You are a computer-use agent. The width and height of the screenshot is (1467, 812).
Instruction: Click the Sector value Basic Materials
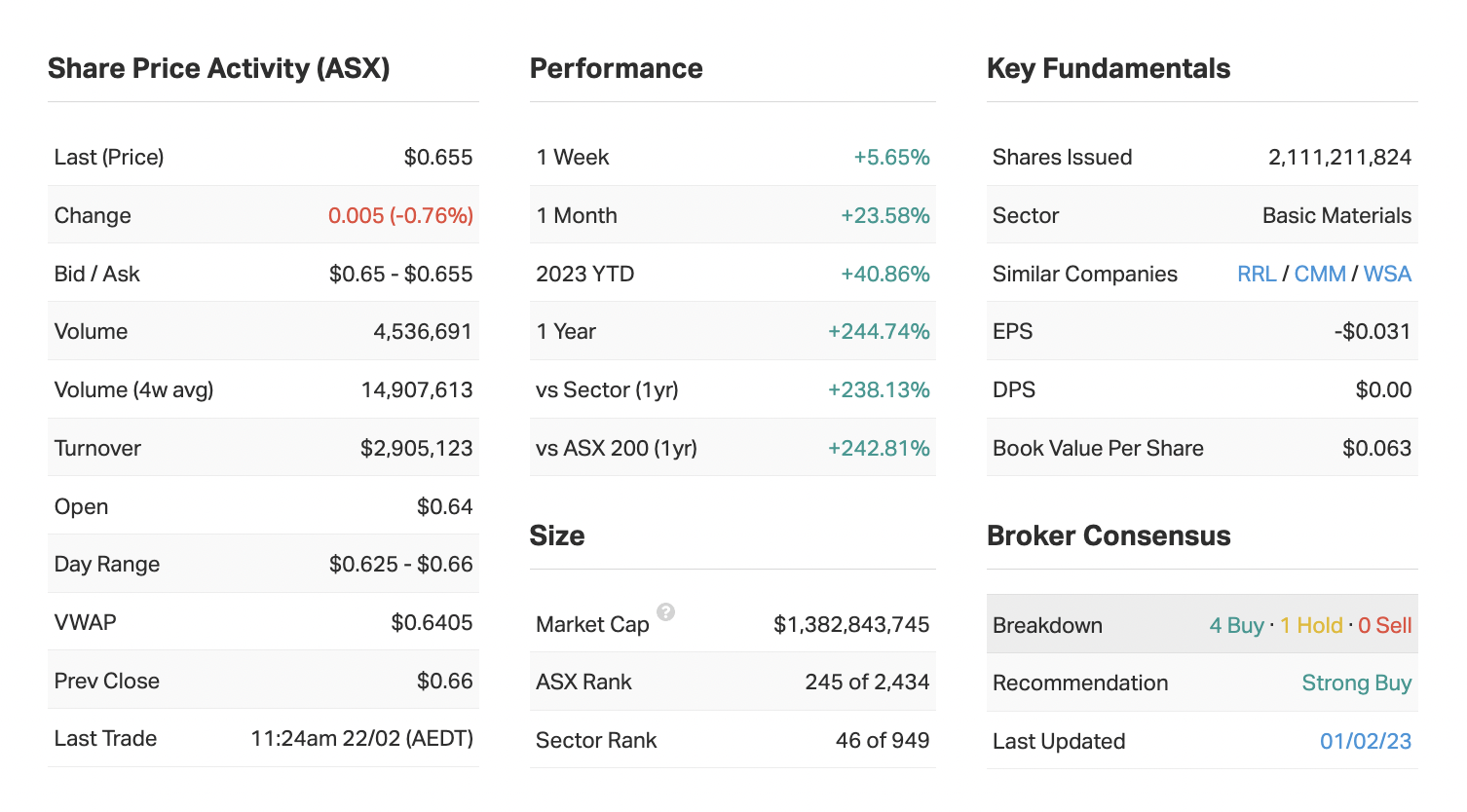[x=1336, y=215]
